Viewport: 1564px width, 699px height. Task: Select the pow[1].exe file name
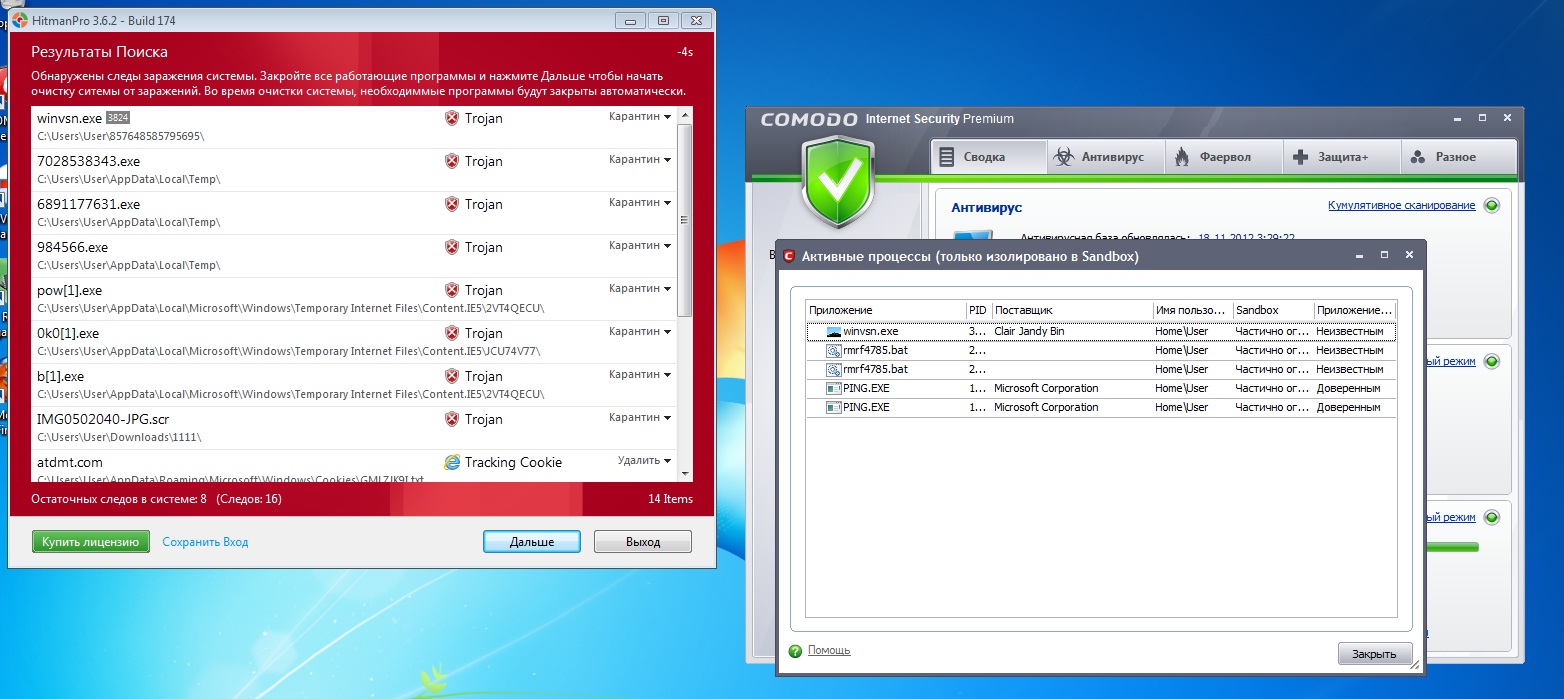click(69, 290)
